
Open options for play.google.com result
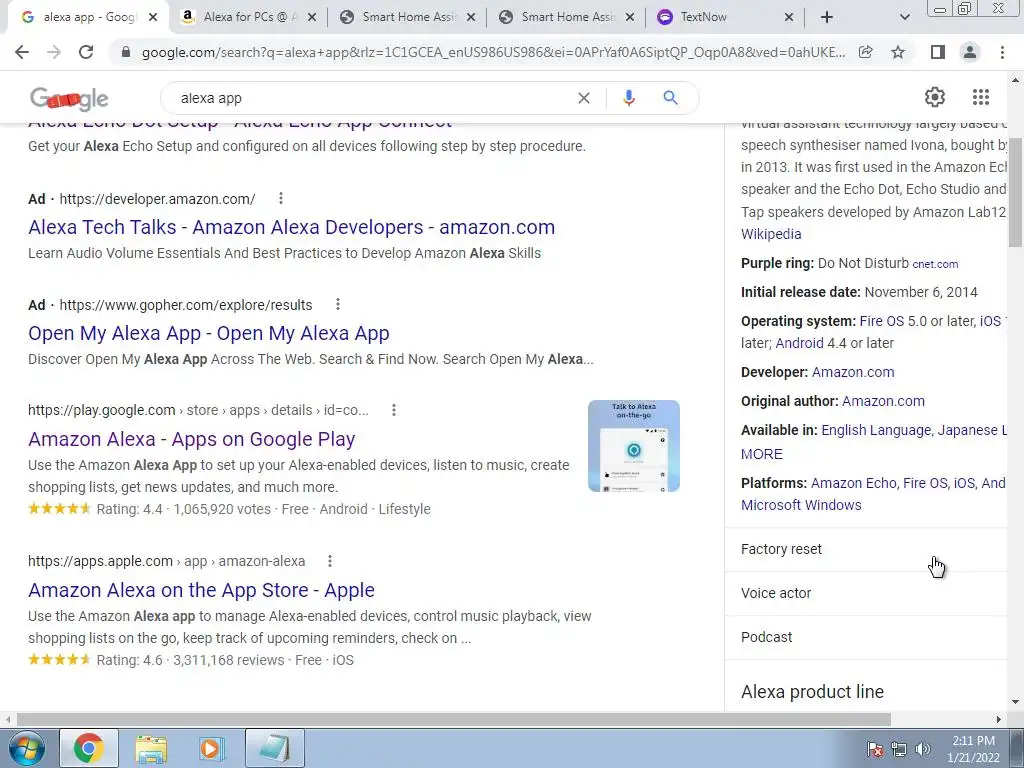(394, 410)
